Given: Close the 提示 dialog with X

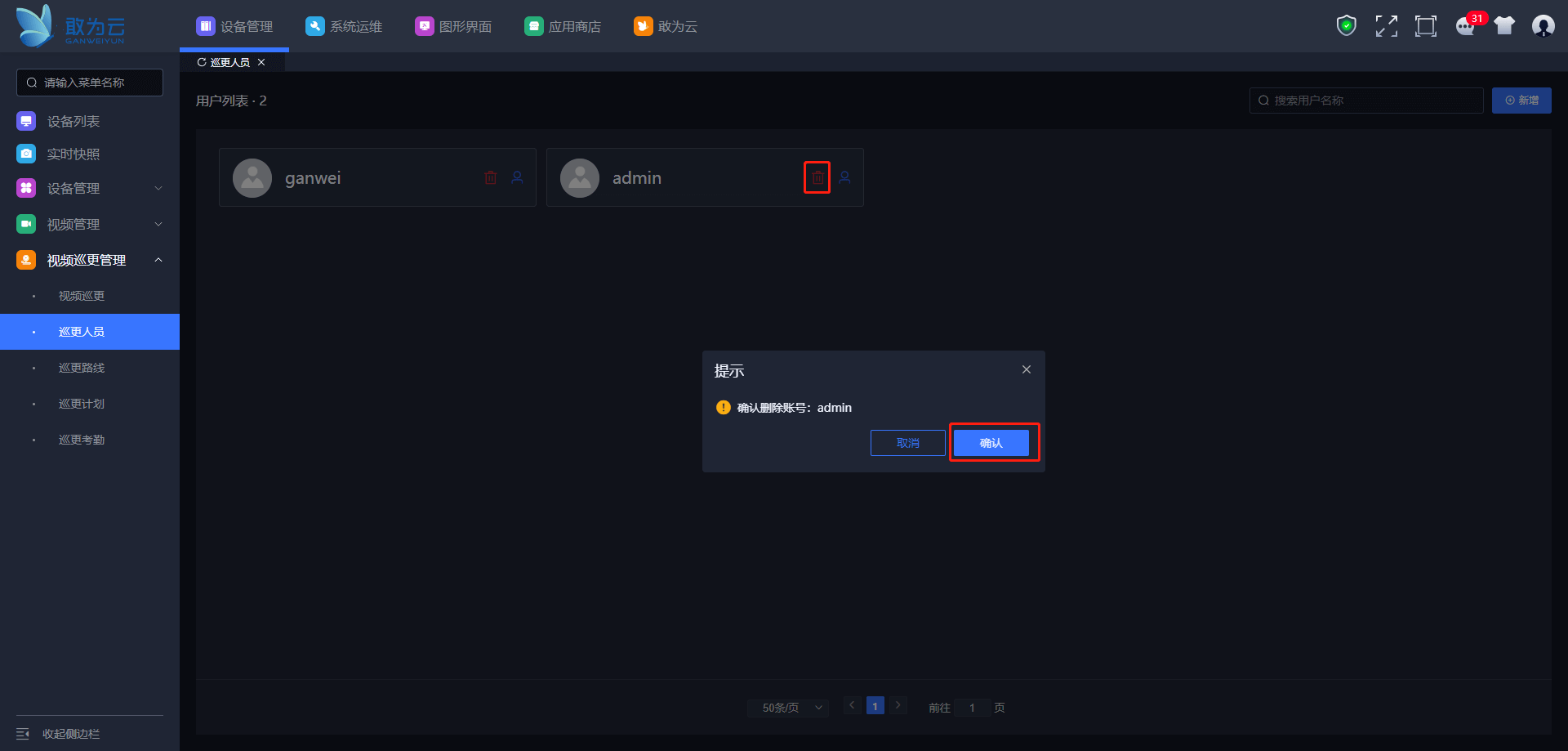Looking at the screenshot, I should click(x=1027, y=369).
